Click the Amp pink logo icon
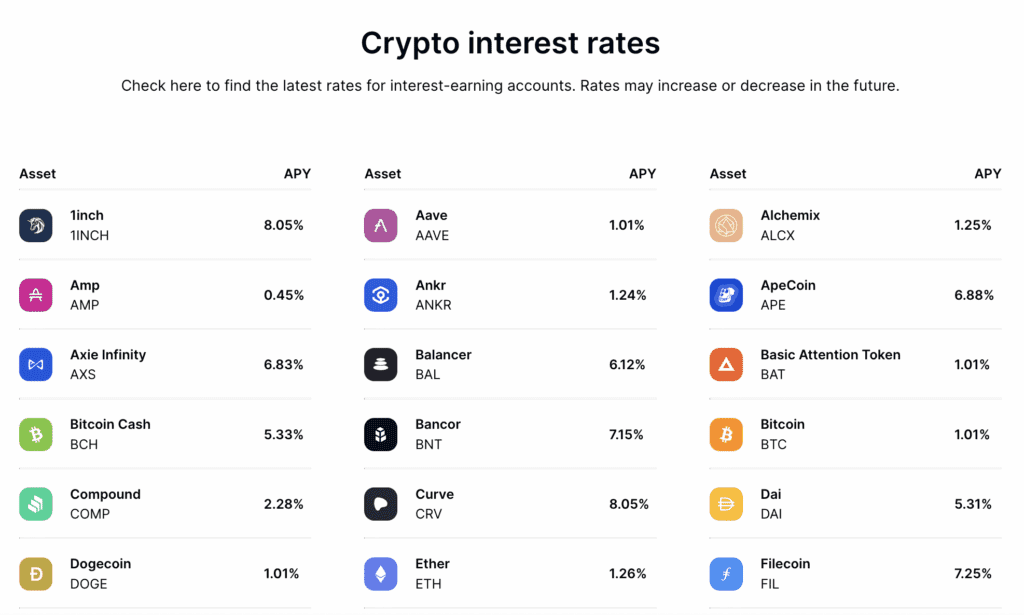The width and height of the screenshot is (1024, 615). click(x=36, y=295)
